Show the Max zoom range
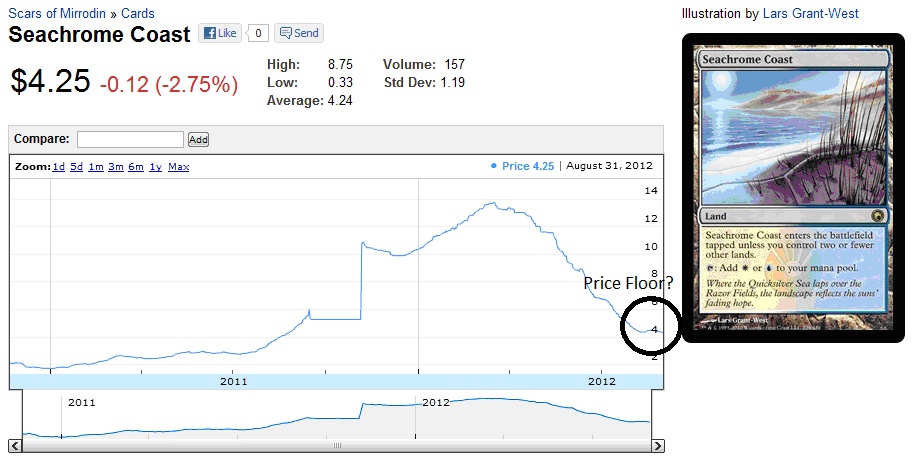 (178, 167)
